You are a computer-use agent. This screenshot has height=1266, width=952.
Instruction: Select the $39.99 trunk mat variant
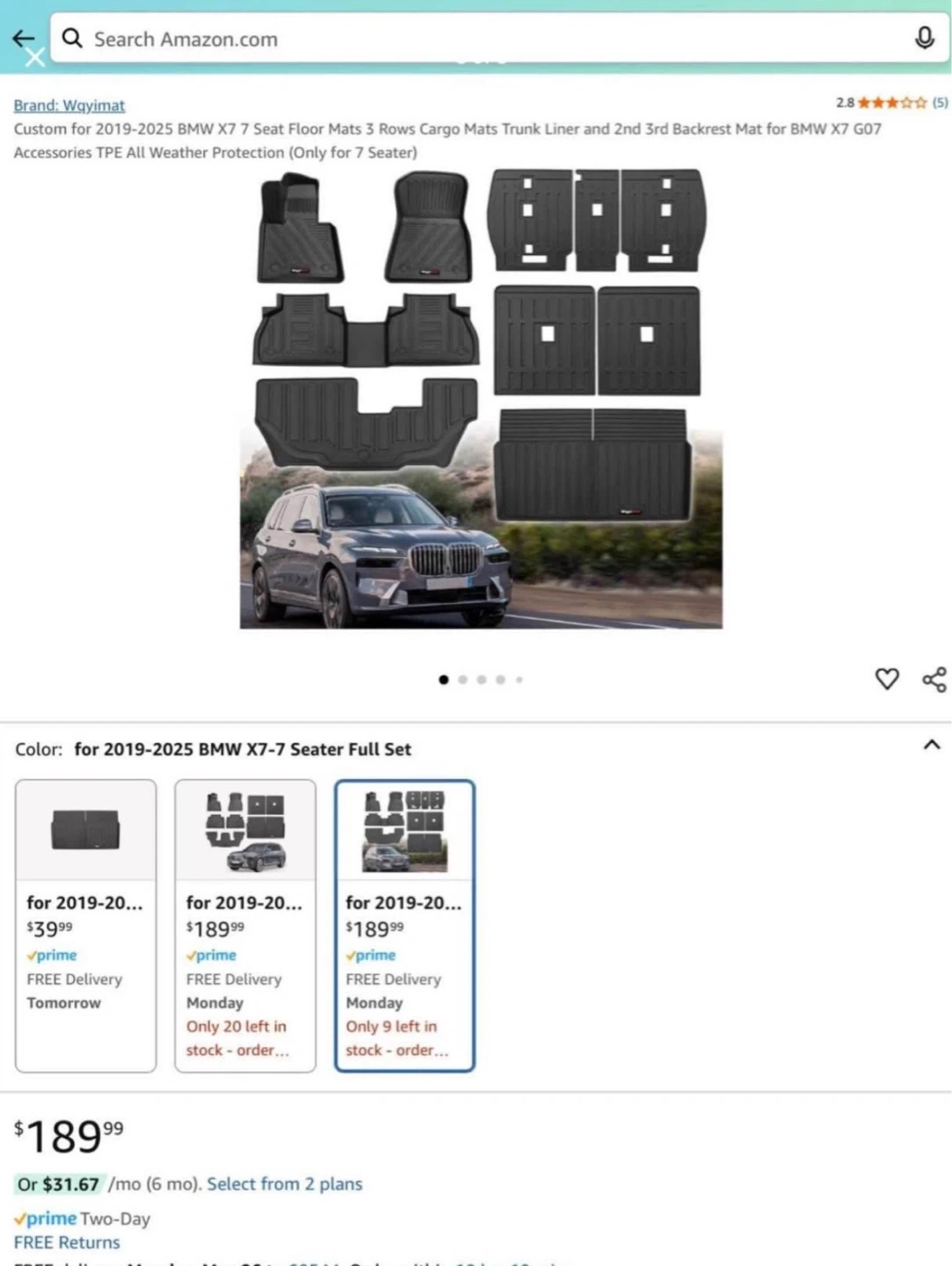coord(85,925)
